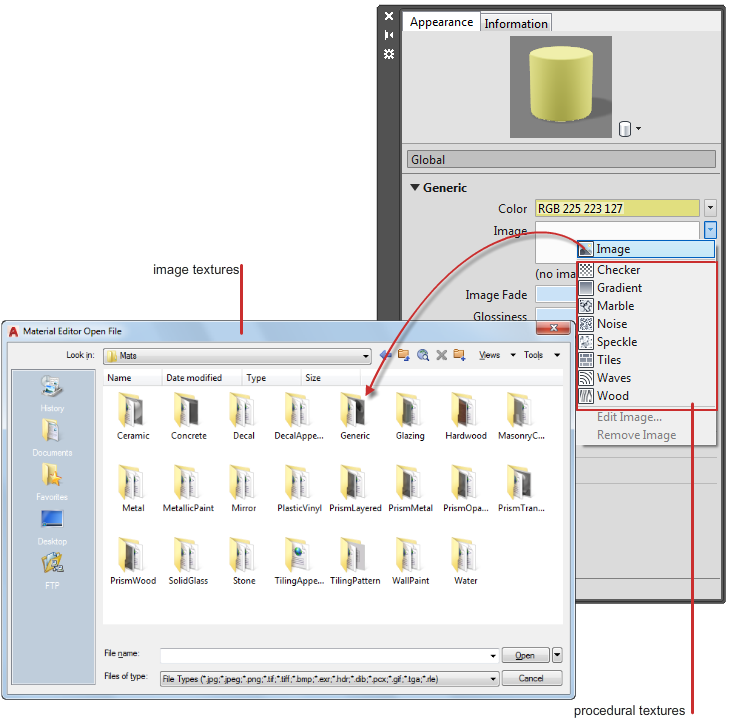The width and height of the screenshot is (734, 726).
Task: Select the Generic folder
Action: coord(355,415)
